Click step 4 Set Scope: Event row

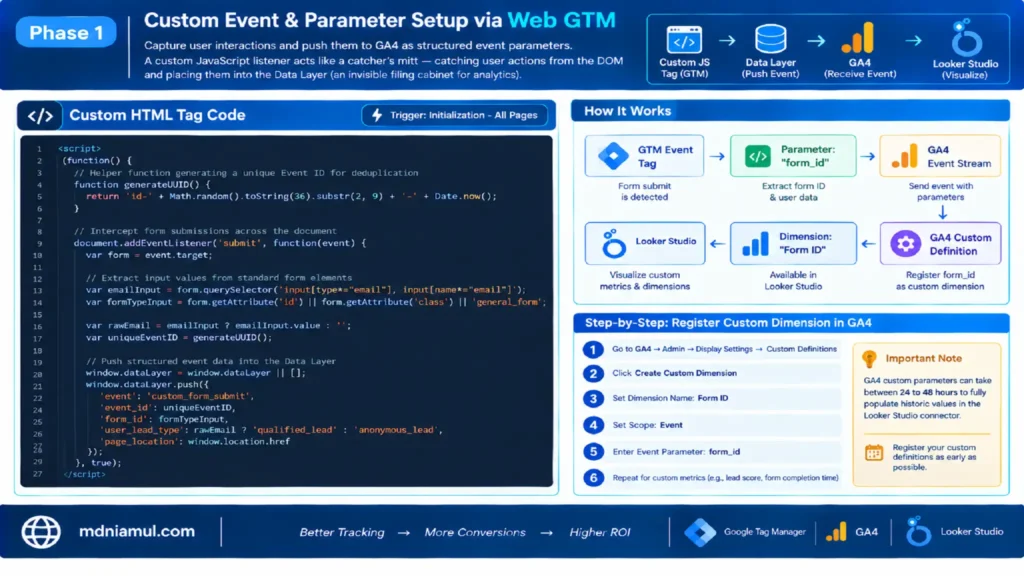(711, 425)
